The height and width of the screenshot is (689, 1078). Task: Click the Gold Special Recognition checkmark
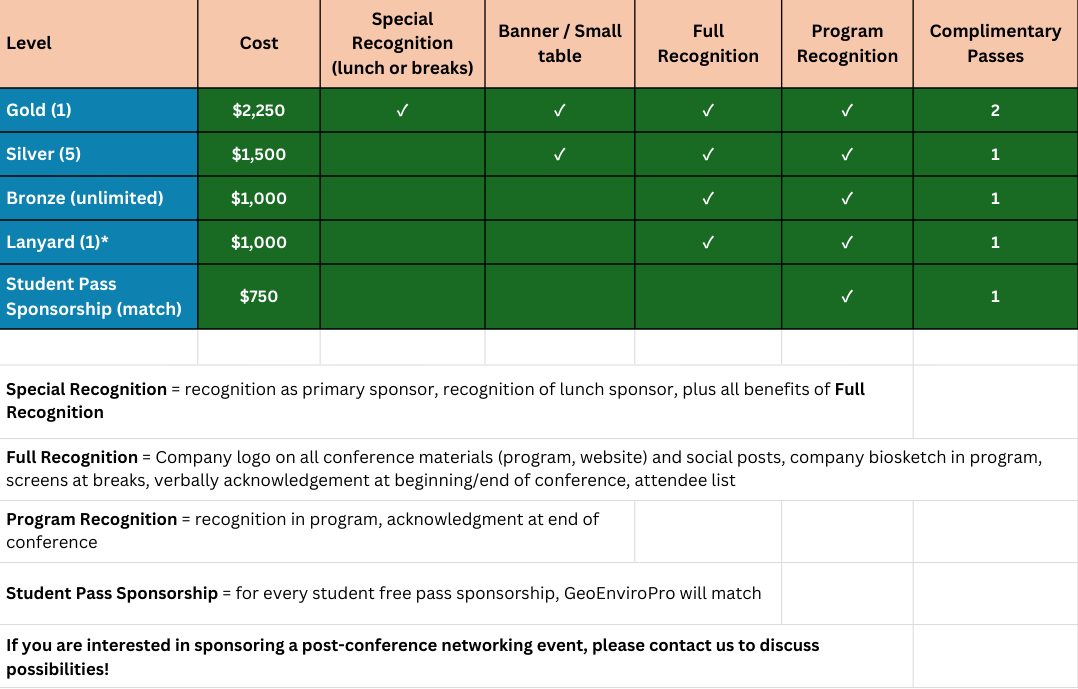402,110
